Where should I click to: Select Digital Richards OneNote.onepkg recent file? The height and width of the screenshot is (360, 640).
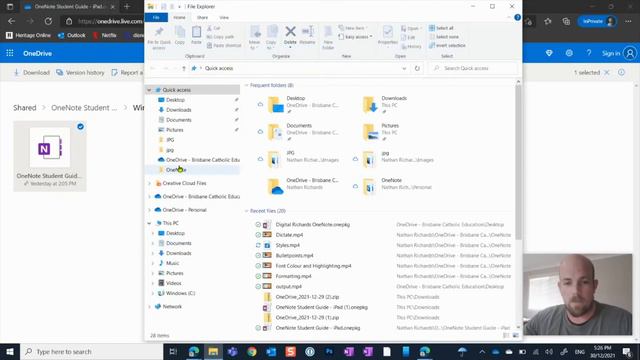pos(313,224)
